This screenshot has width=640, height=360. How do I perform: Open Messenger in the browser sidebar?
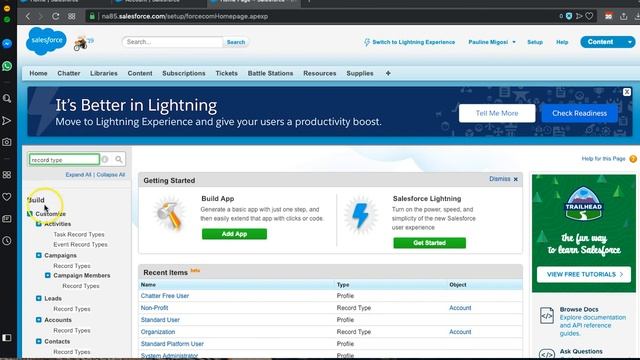pos(7,44)
